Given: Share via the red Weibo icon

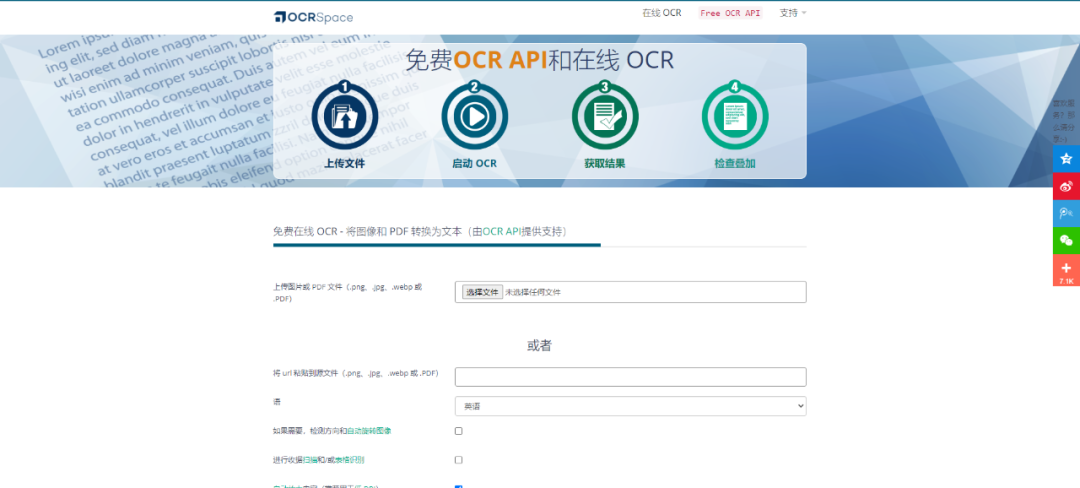Looking at the screenshot, I should (x=1066, y=186).
